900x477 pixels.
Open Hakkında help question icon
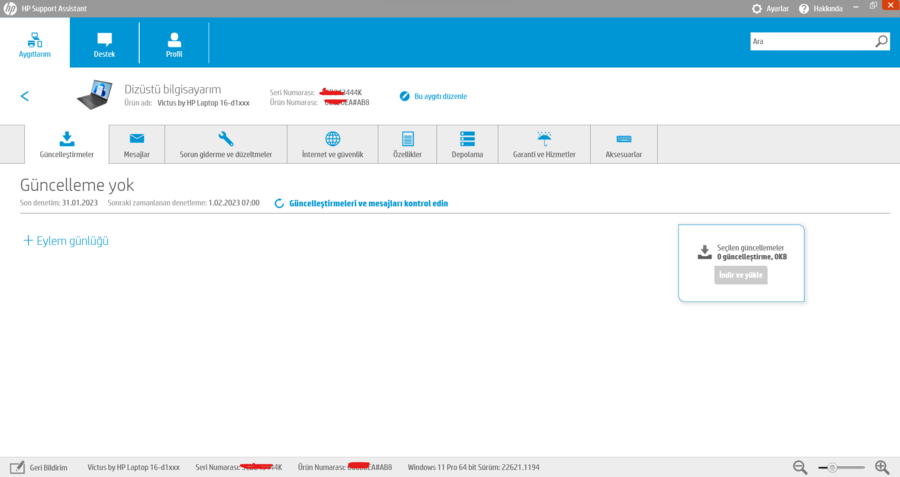coord(821,9)
